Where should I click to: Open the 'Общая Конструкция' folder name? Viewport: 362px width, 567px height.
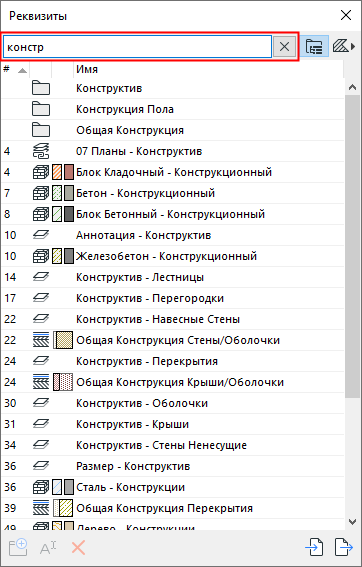130,130
